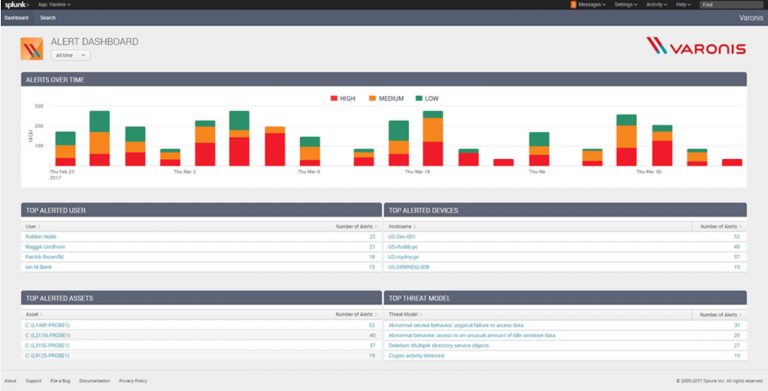
Task: Toggle the MEDIUM legend series
Action: click(x=386, y=98)
